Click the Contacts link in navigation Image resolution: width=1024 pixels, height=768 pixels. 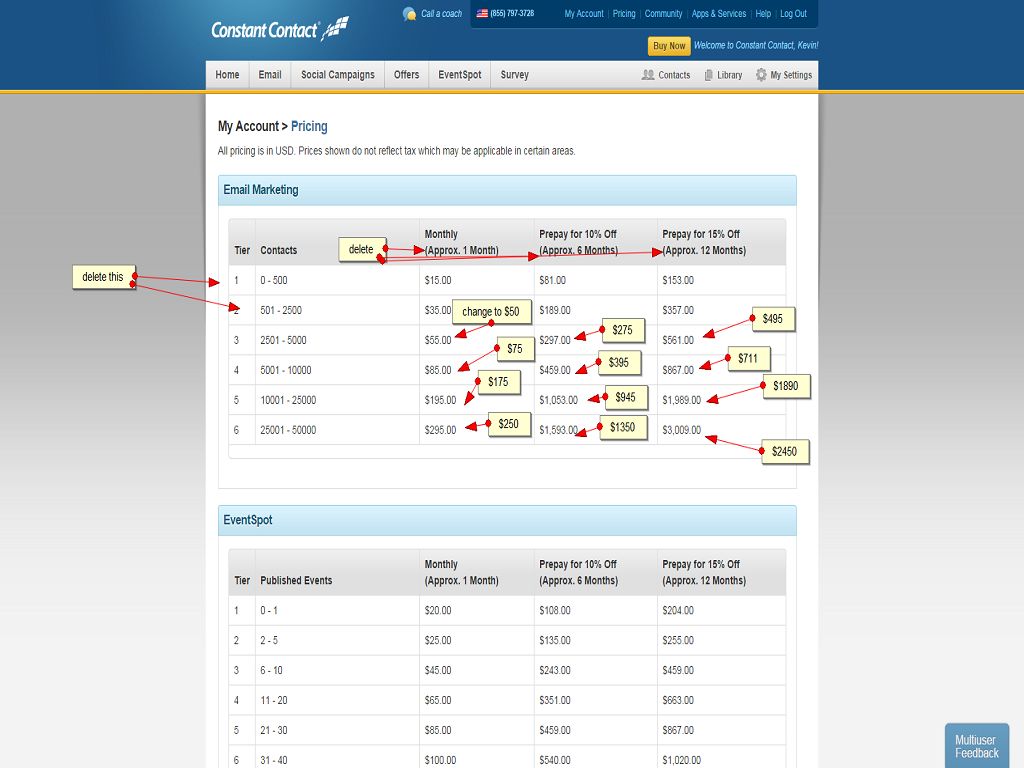coord(674,75)
